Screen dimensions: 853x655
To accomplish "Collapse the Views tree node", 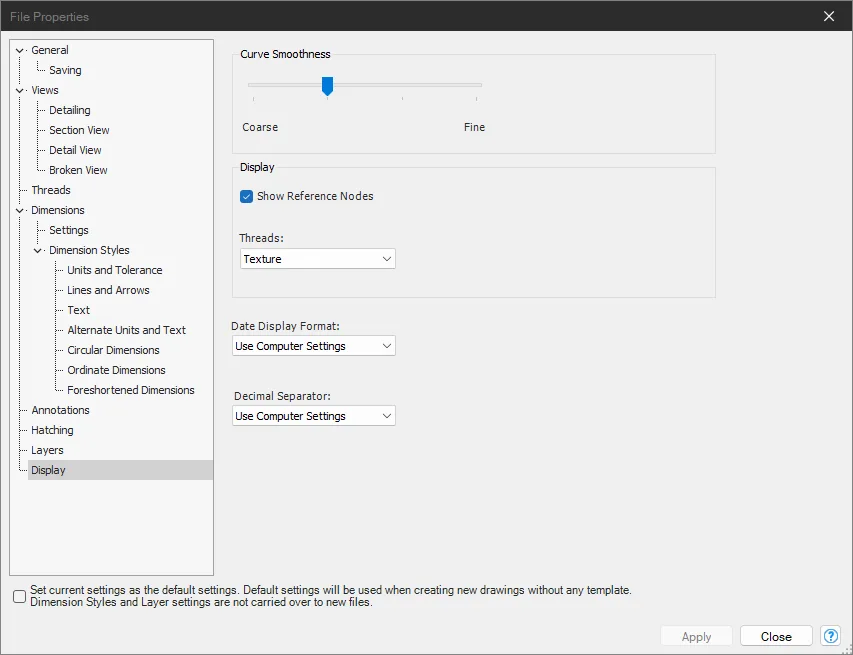I will click(x=20, y=90).
